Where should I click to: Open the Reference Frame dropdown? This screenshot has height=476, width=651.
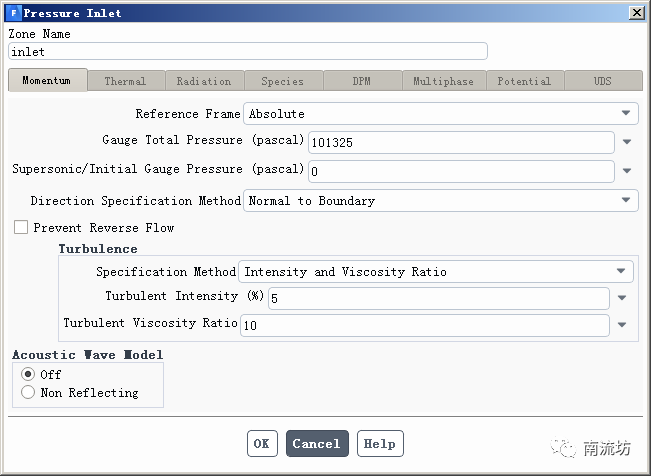(441, 114)
